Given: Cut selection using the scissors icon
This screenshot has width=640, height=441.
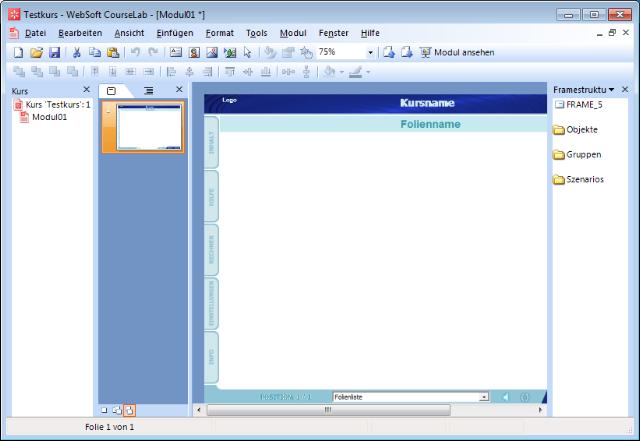Looking at the screenshot, I should (76, 52).
